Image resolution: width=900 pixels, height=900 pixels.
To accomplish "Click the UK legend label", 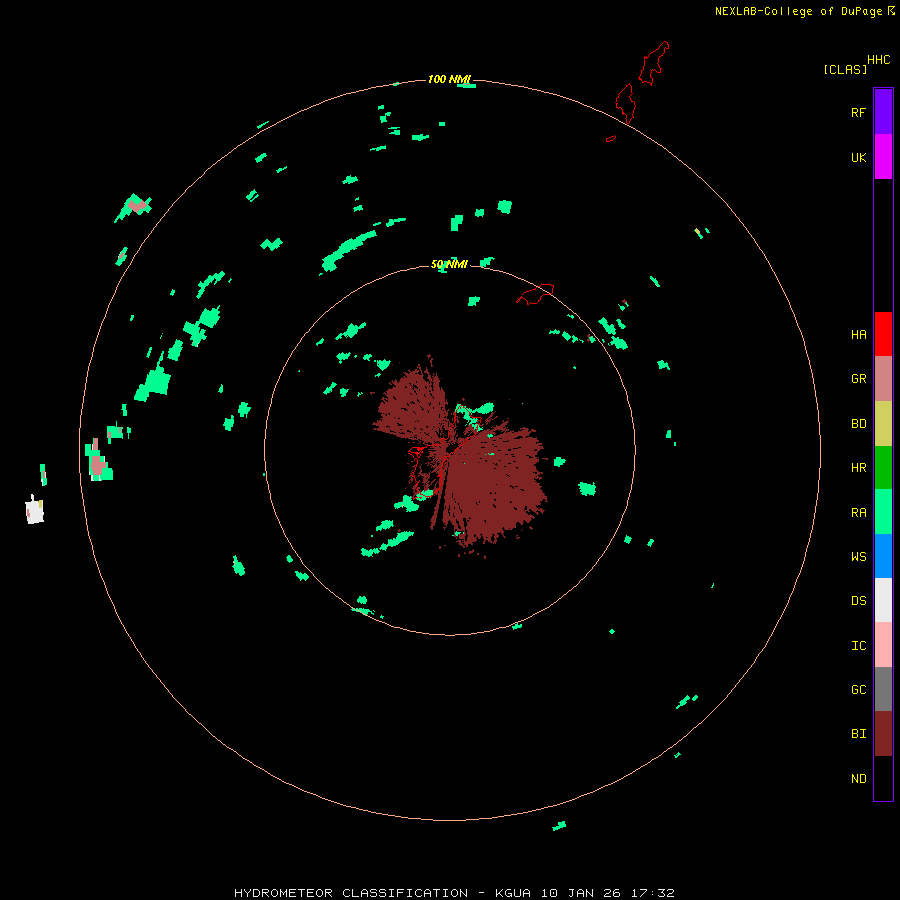I will tap(858, 157).
